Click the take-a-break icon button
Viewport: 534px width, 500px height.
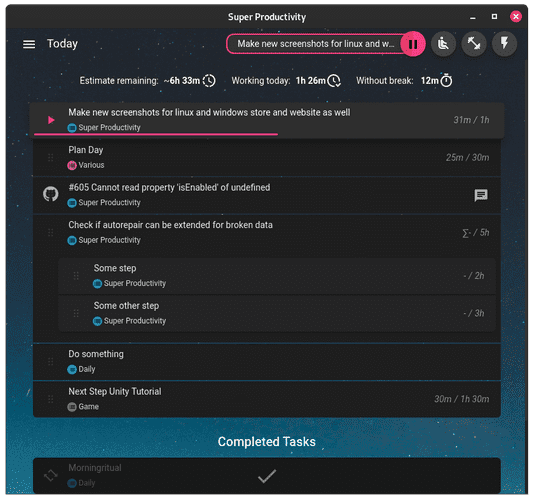point(443,44)
